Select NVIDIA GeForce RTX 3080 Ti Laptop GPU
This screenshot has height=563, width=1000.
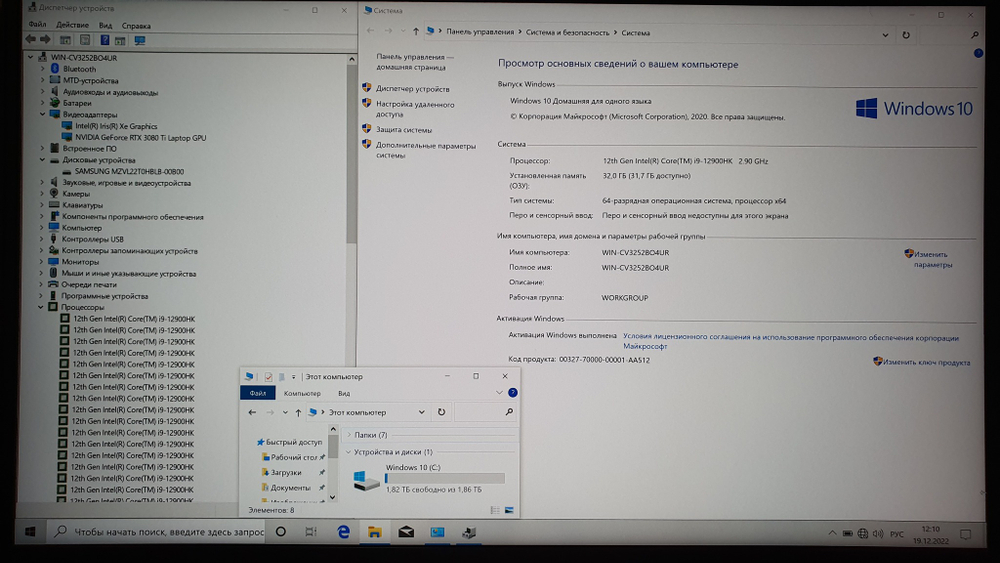click(x=140, y=137)
